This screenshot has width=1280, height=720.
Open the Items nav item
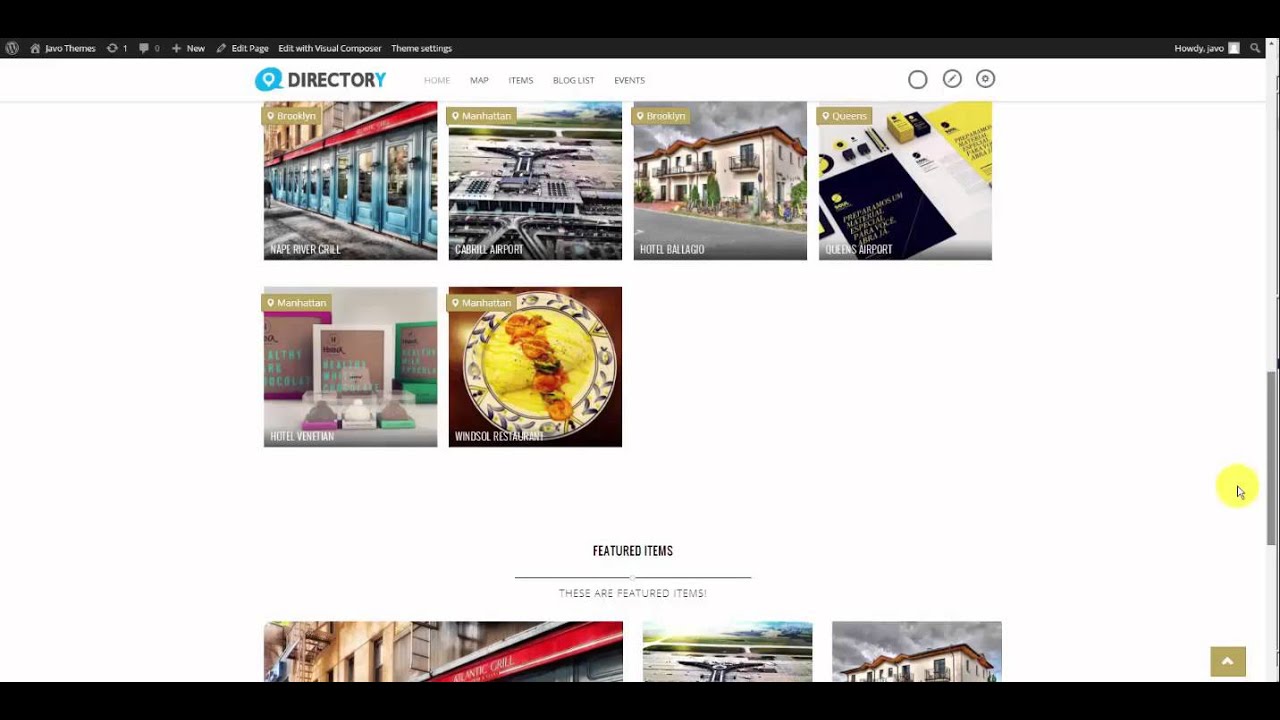tap(521, 80)
